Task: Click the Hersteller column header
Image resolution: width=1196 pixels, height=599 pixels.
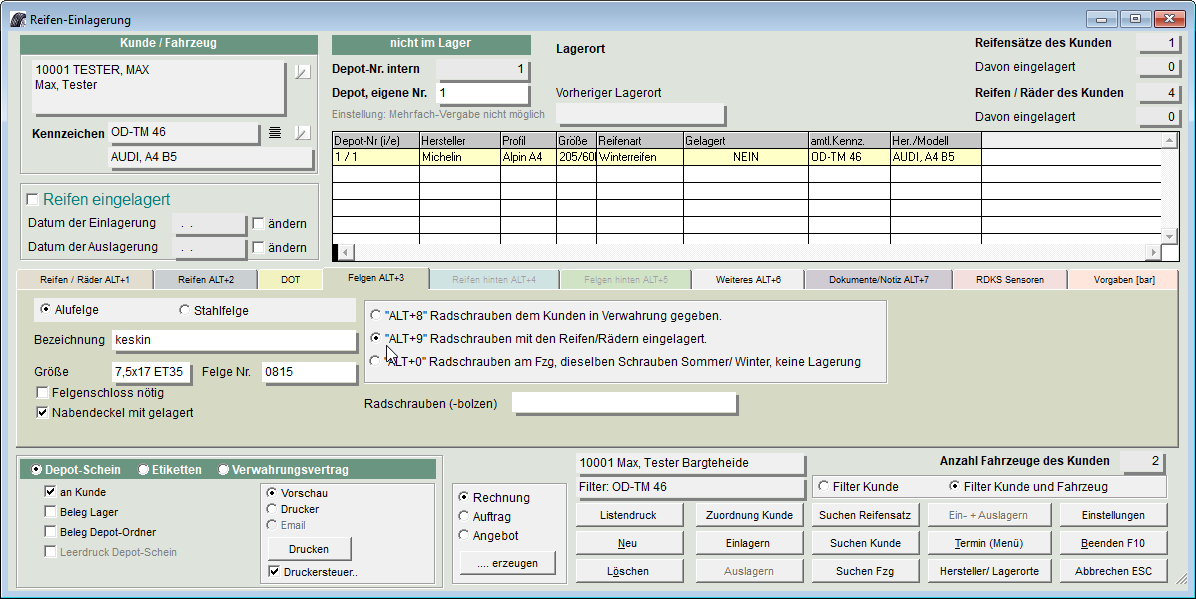Action: click(x=460, y=141)
